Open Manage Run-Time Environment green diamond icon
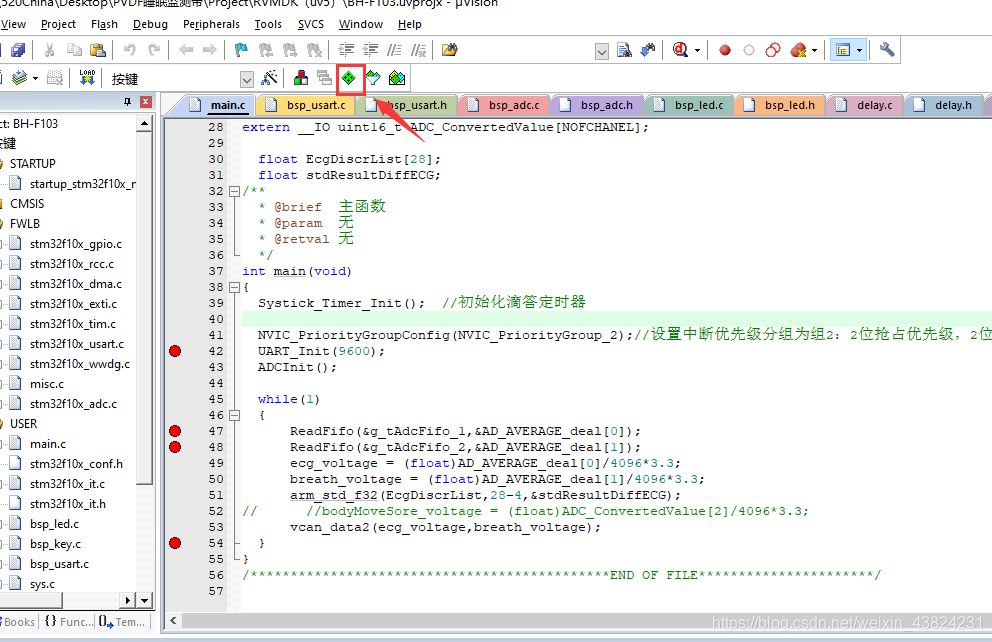This screenshot has width=992, height=642. coord(349,78)
